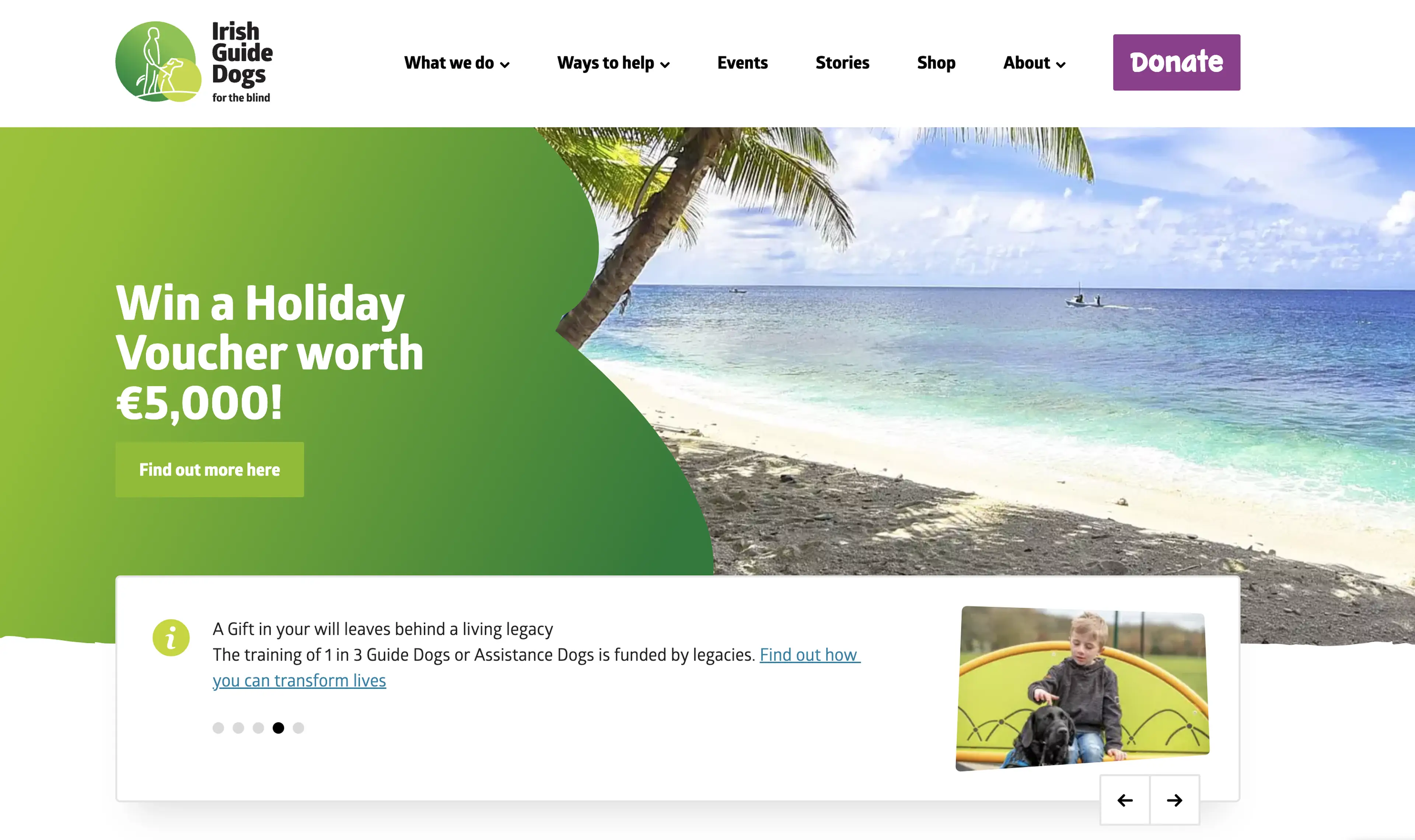Click the Irish Guide Dogs logo

[x=194, y=62]
